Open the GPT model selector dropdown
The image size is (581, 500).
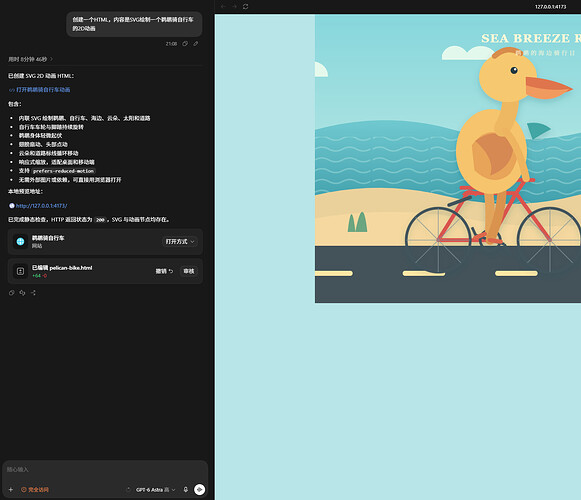pos(155,490)
